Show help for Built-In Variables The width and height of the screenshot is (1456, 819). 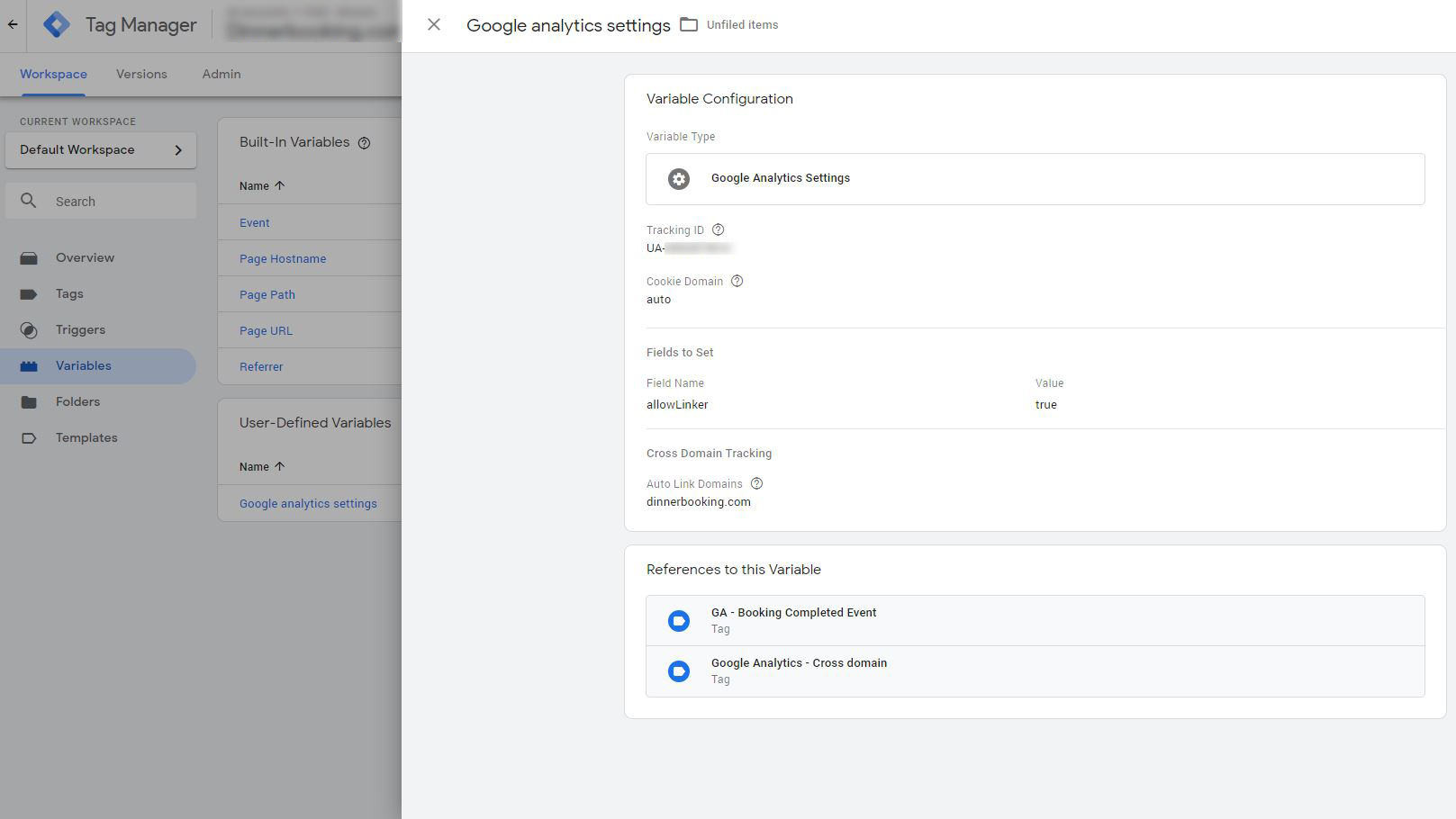coord(364,143)
